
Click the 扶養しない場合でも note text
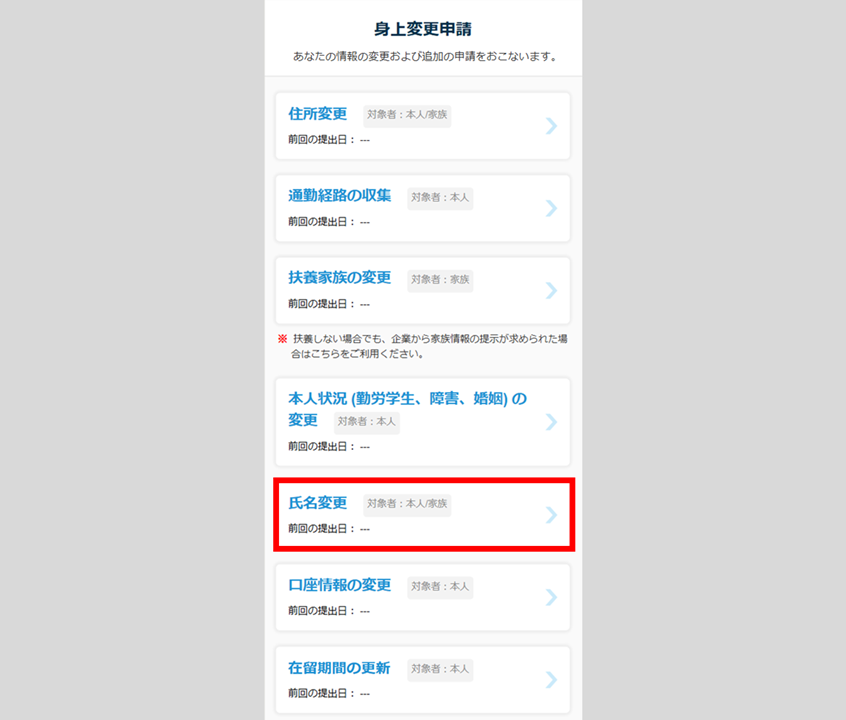pyautogui.click(x=423, y=346)
